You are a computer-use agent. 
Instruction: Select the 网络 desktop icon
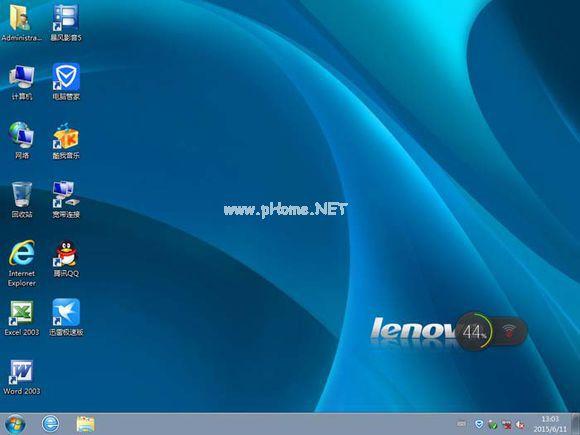click(22, 141)
